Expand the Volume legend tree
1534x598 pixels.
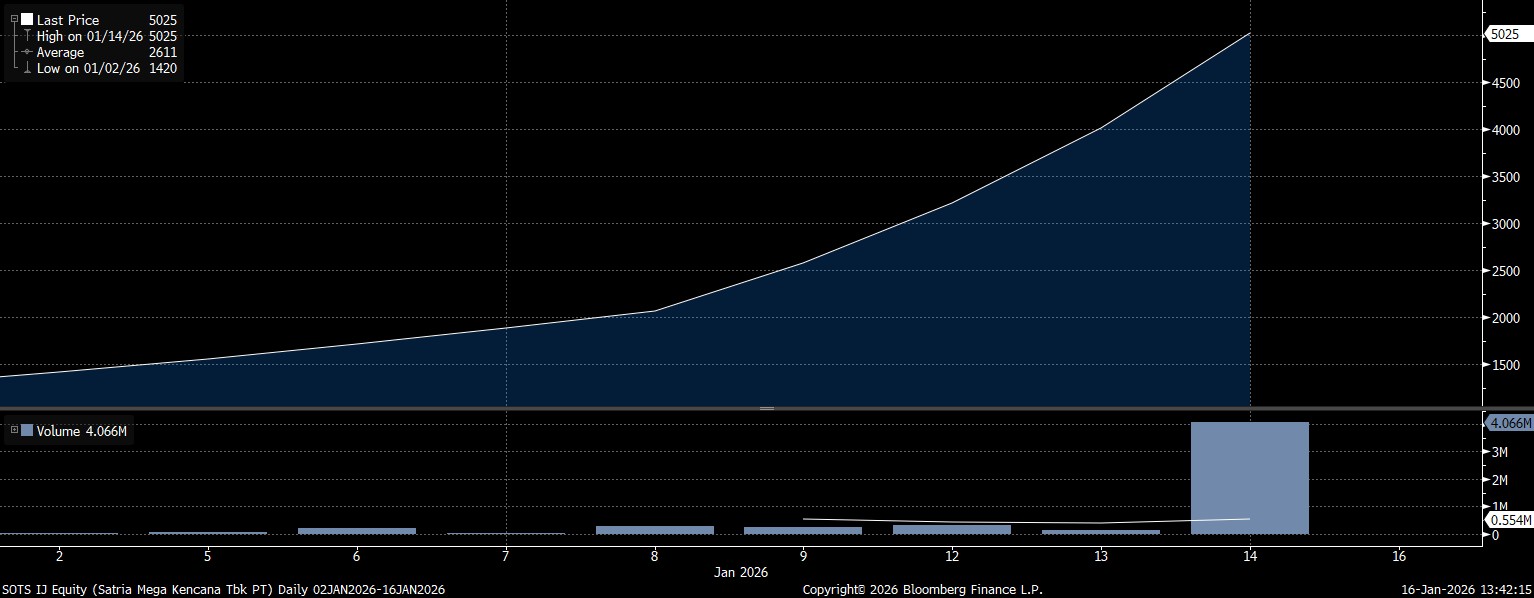(14, 431)
